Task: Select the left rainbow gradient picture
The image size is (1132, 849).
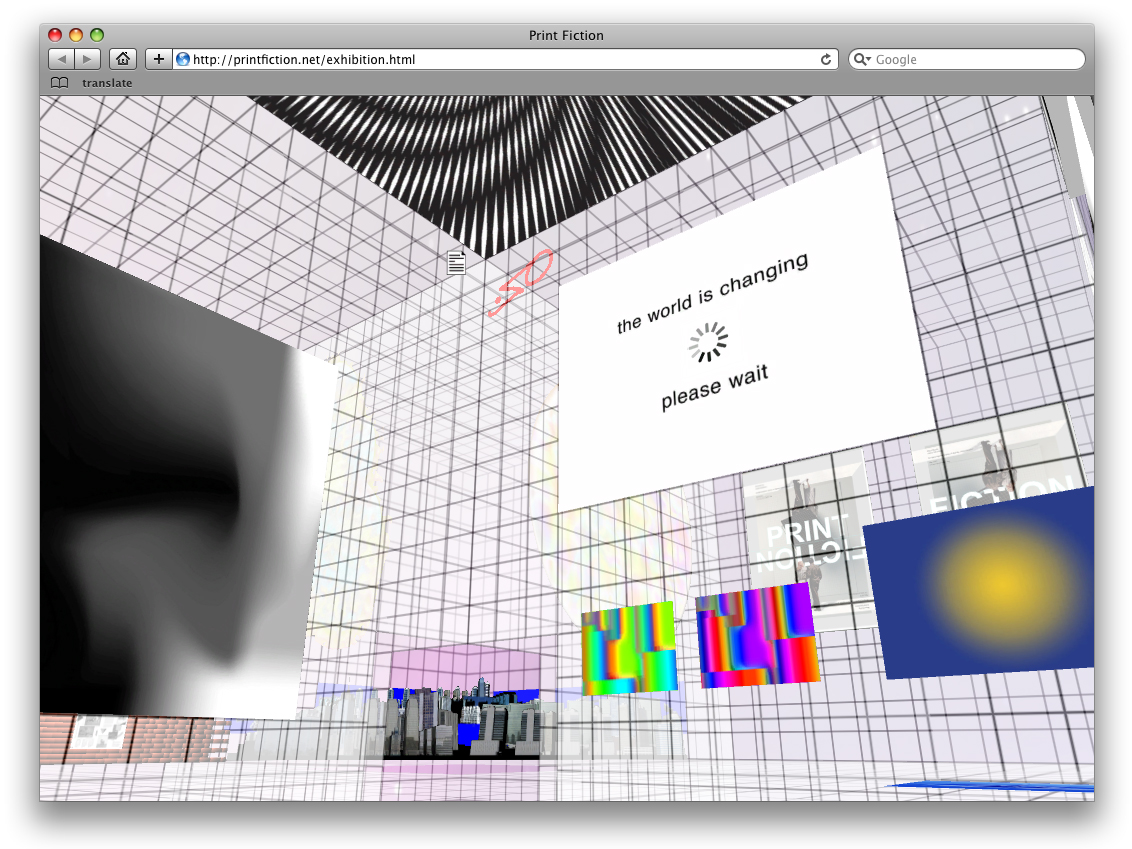Action: [629, 647]
